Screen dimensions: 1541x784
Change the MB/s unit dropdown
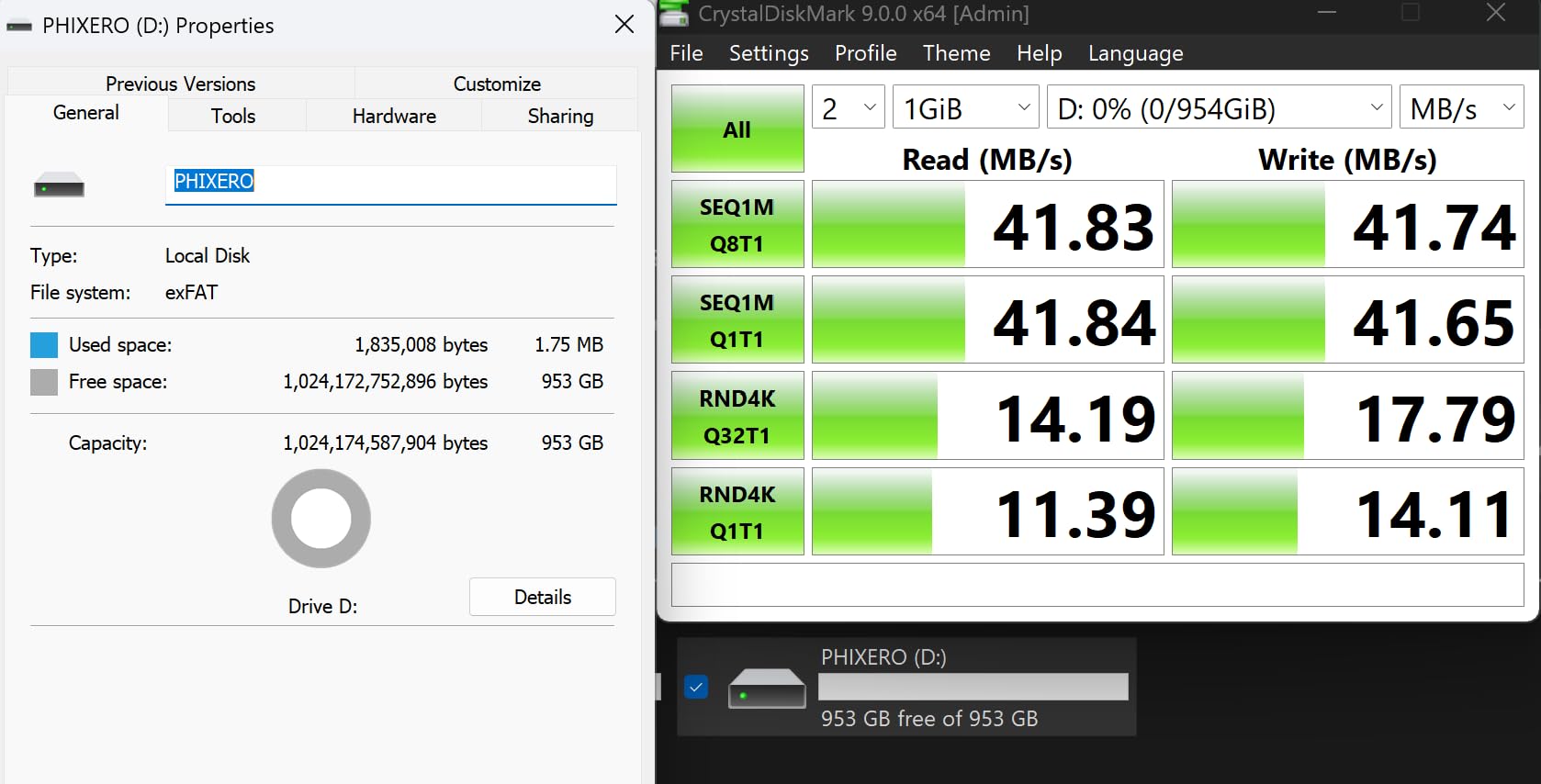tap(1461, 108)
